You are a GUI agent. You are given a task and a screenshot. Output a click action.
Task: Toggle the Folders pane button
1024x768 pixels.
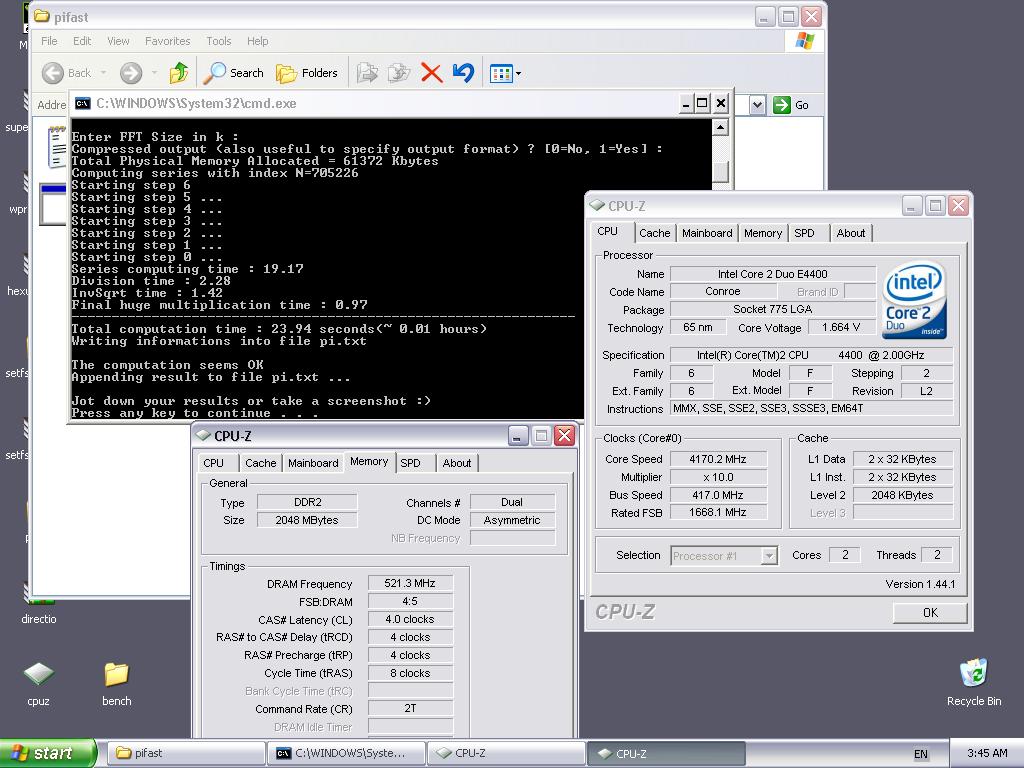[x=307, y=73]
